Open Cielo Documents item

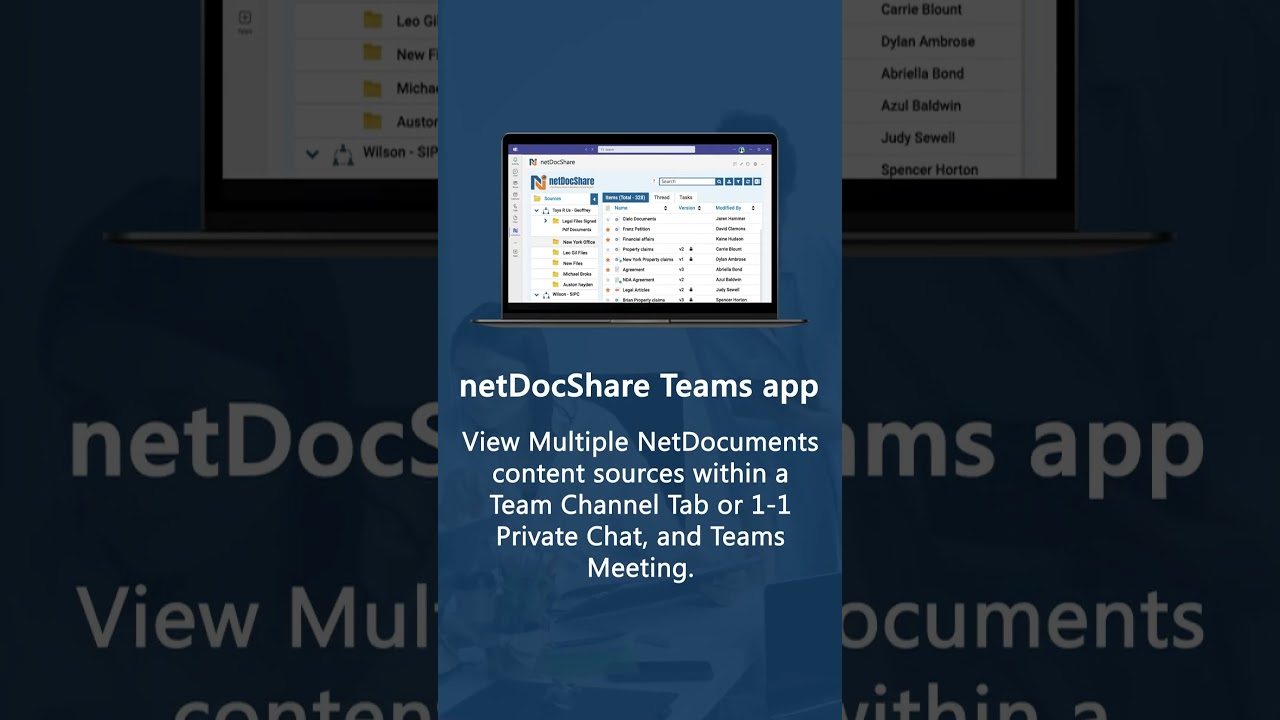point(639,219)
